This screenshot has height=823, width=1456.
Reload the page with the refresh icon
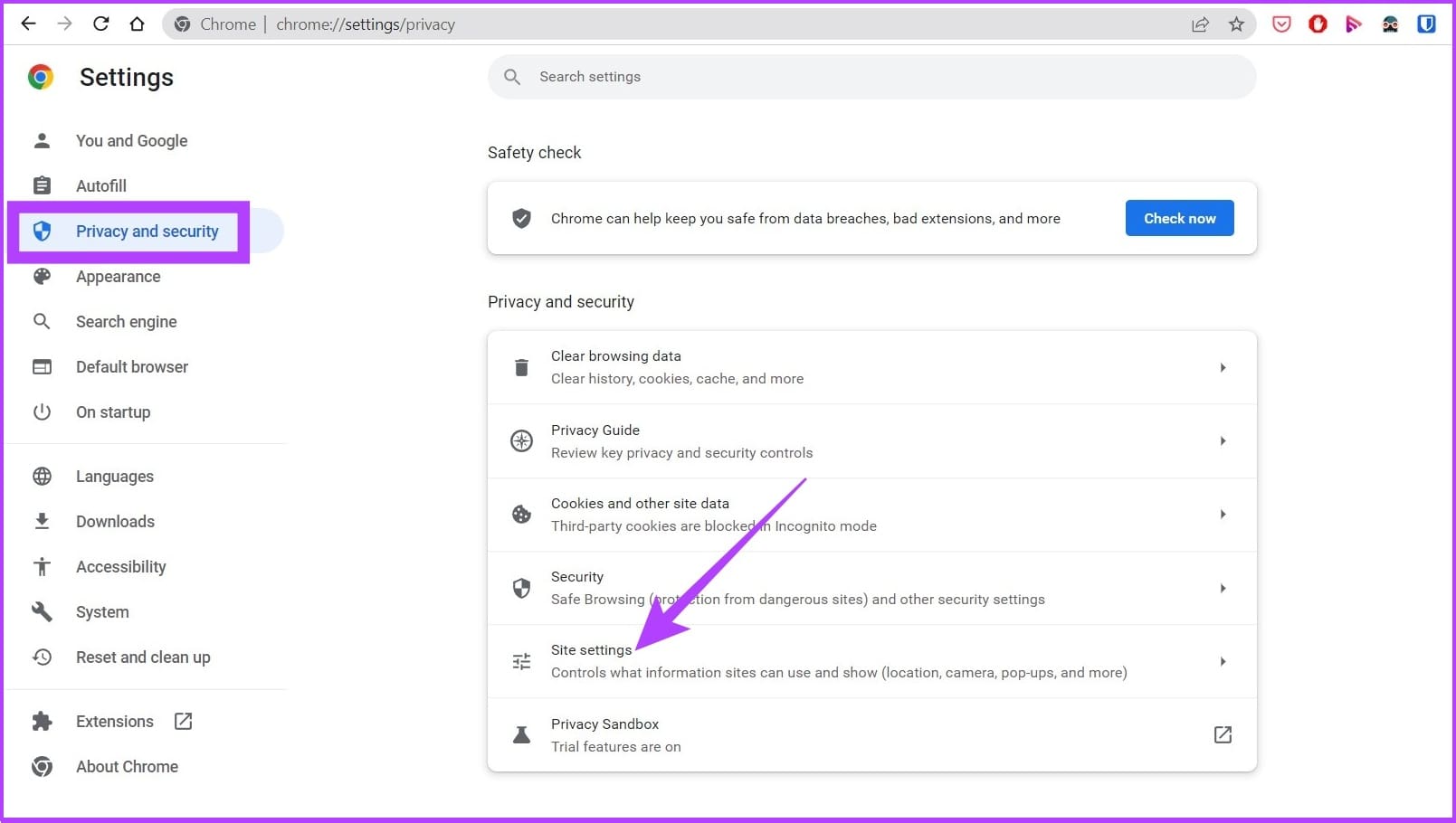click(x=101, y=24)
